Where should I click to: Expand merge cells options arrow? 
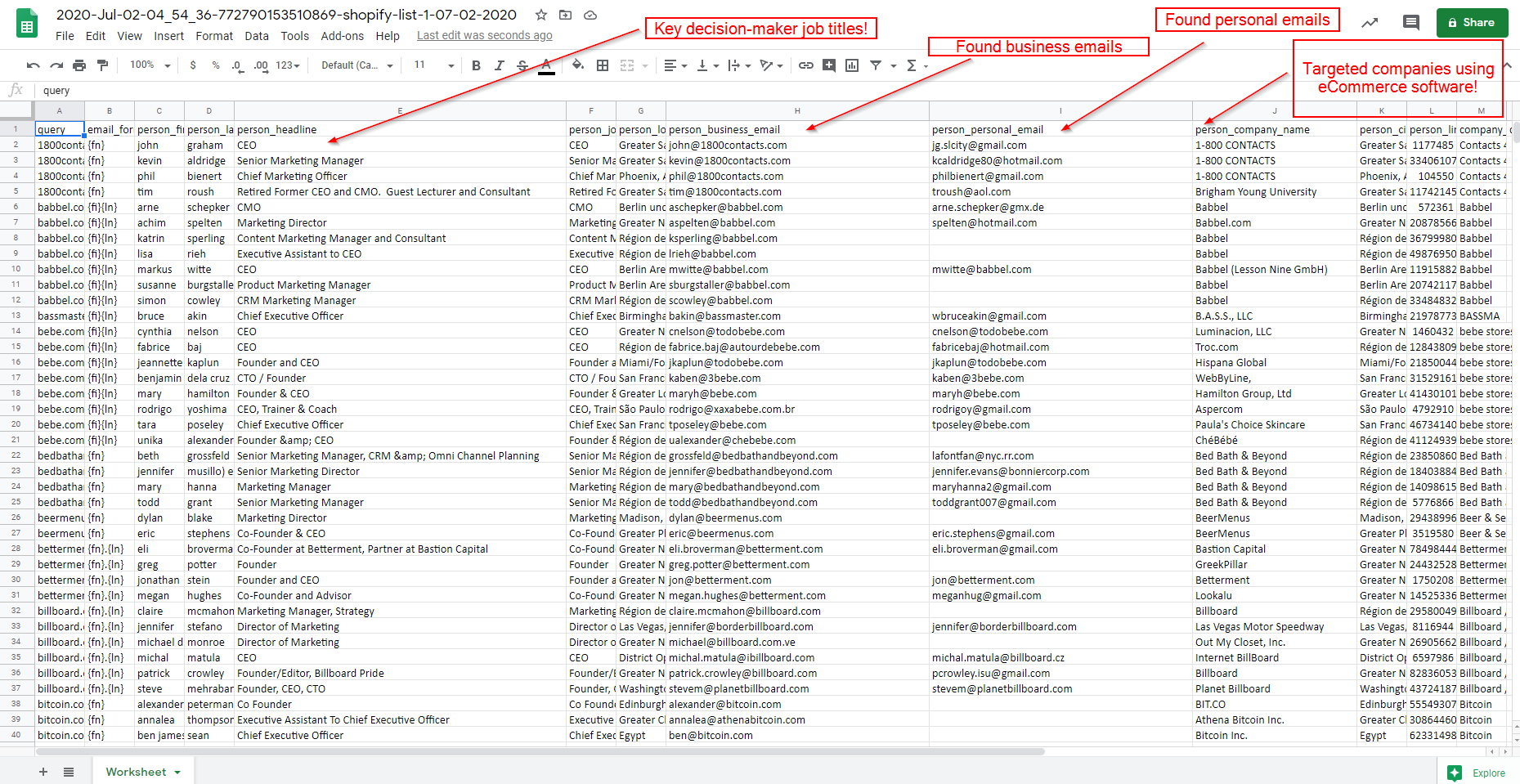click(645, 65)
